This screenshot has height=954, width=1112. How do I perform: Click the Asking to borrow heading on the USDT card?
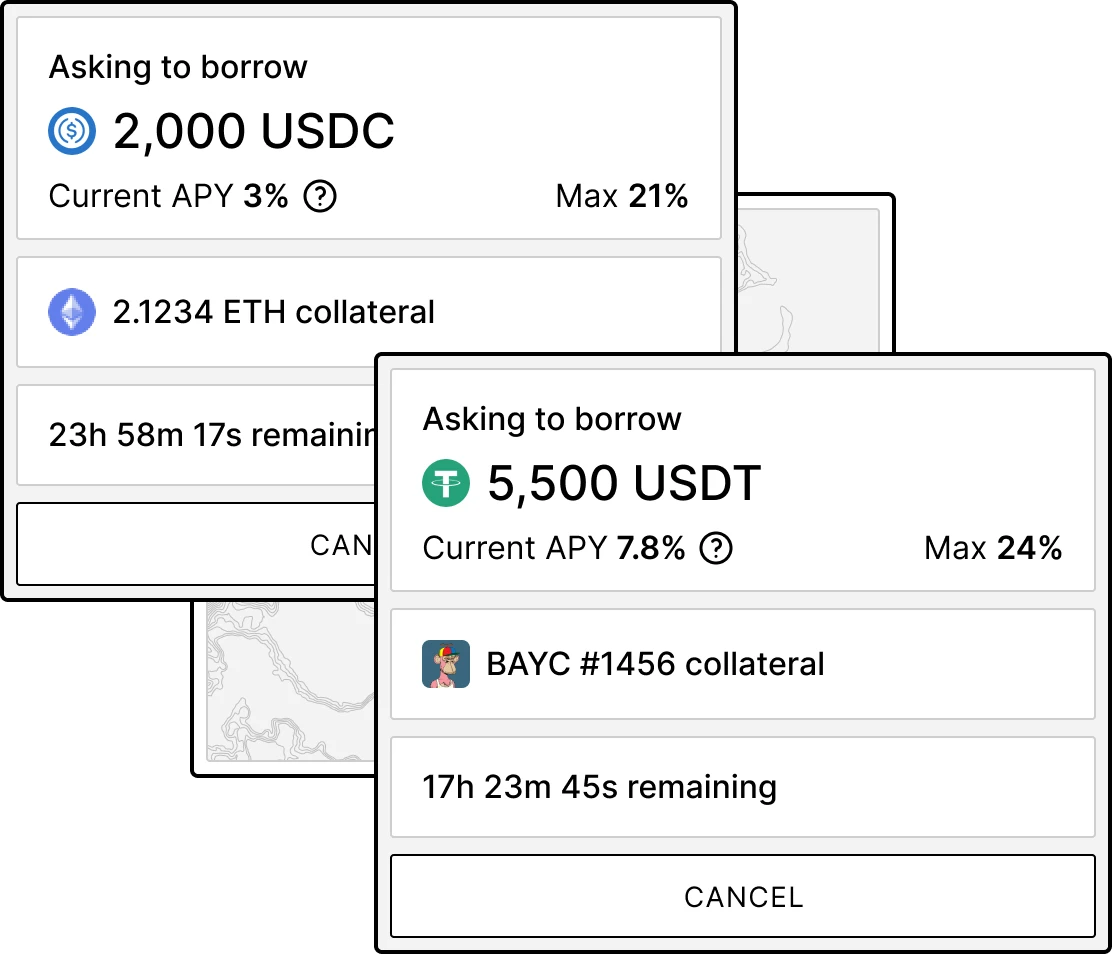[552, 419]
